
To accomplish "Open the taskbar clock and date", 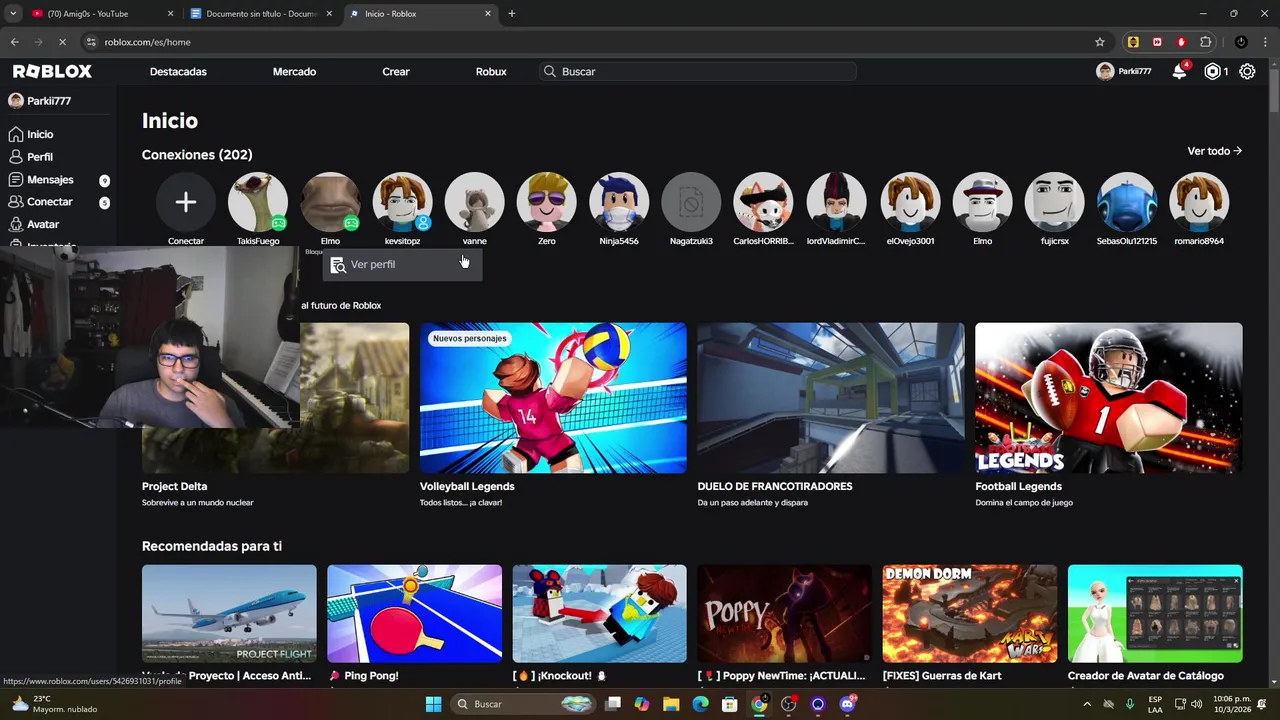I will click(1230, 704).
